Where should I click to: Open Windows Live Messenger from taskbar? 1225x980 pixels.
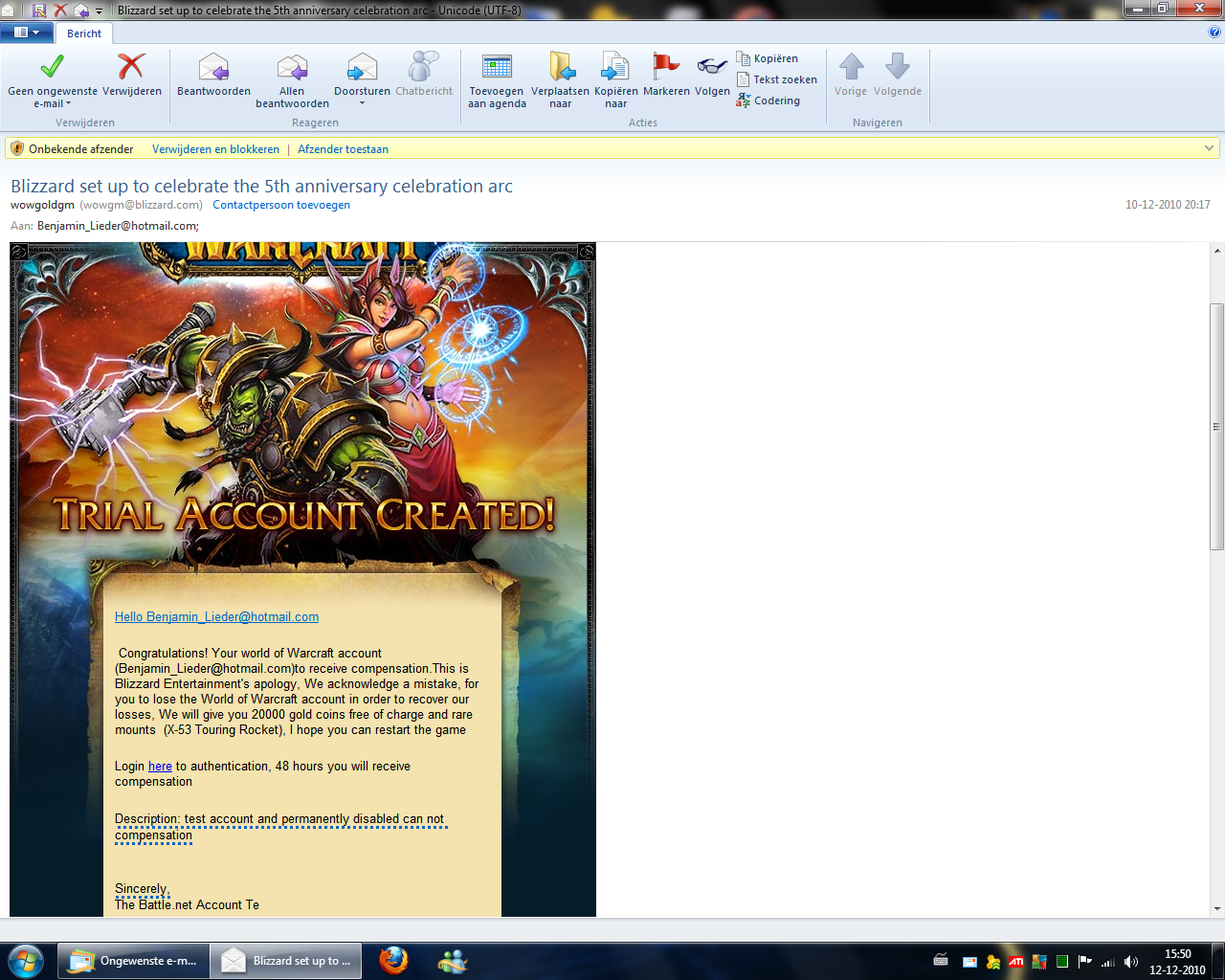[452, 961]
